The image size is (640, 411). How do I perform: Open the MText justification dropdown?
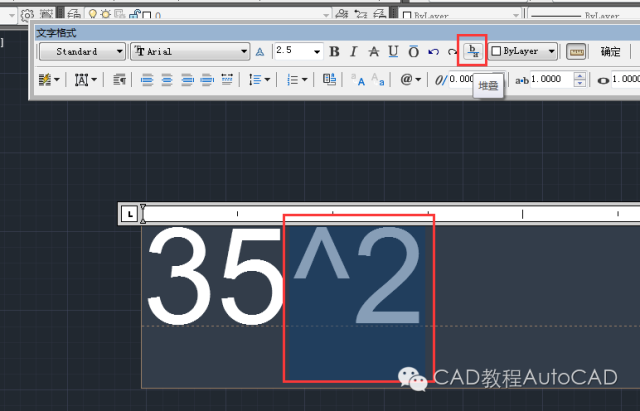85,80
